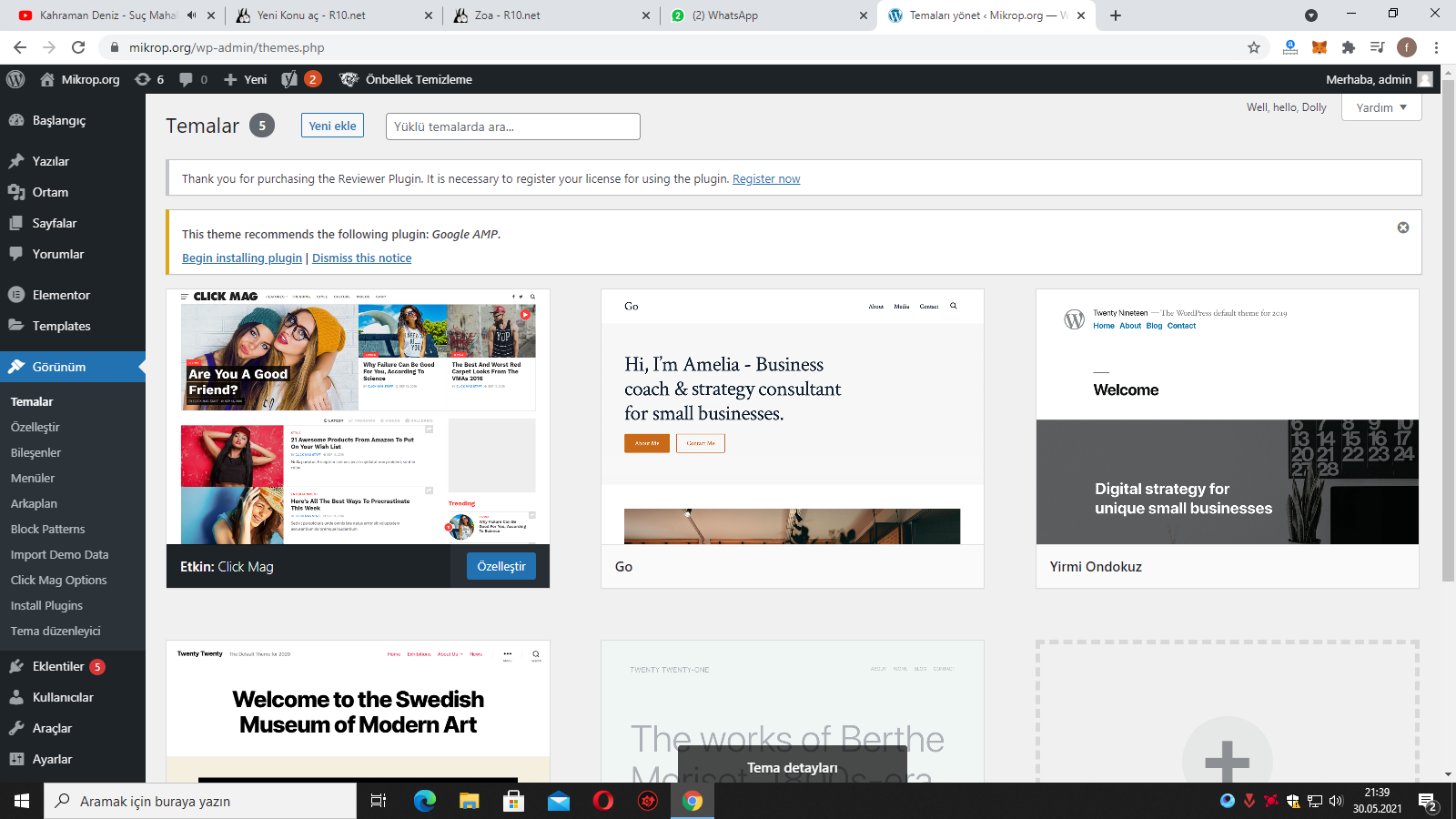1456x819 pixels.
Task: Open Eklentiler plugins menu
Action: pyautogui.click(x=73, y=666)
